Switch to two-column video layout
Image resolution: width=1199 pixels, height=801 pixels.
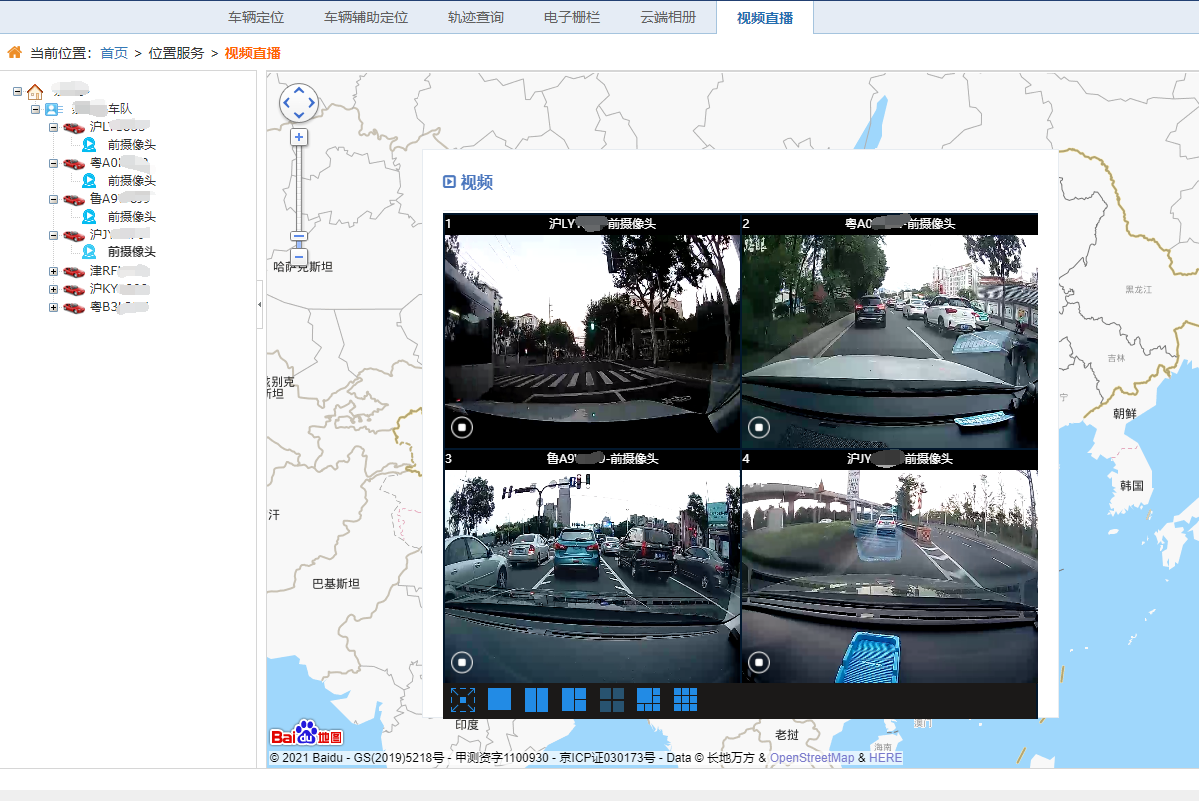pyautogui.click(x=536, y=700)
